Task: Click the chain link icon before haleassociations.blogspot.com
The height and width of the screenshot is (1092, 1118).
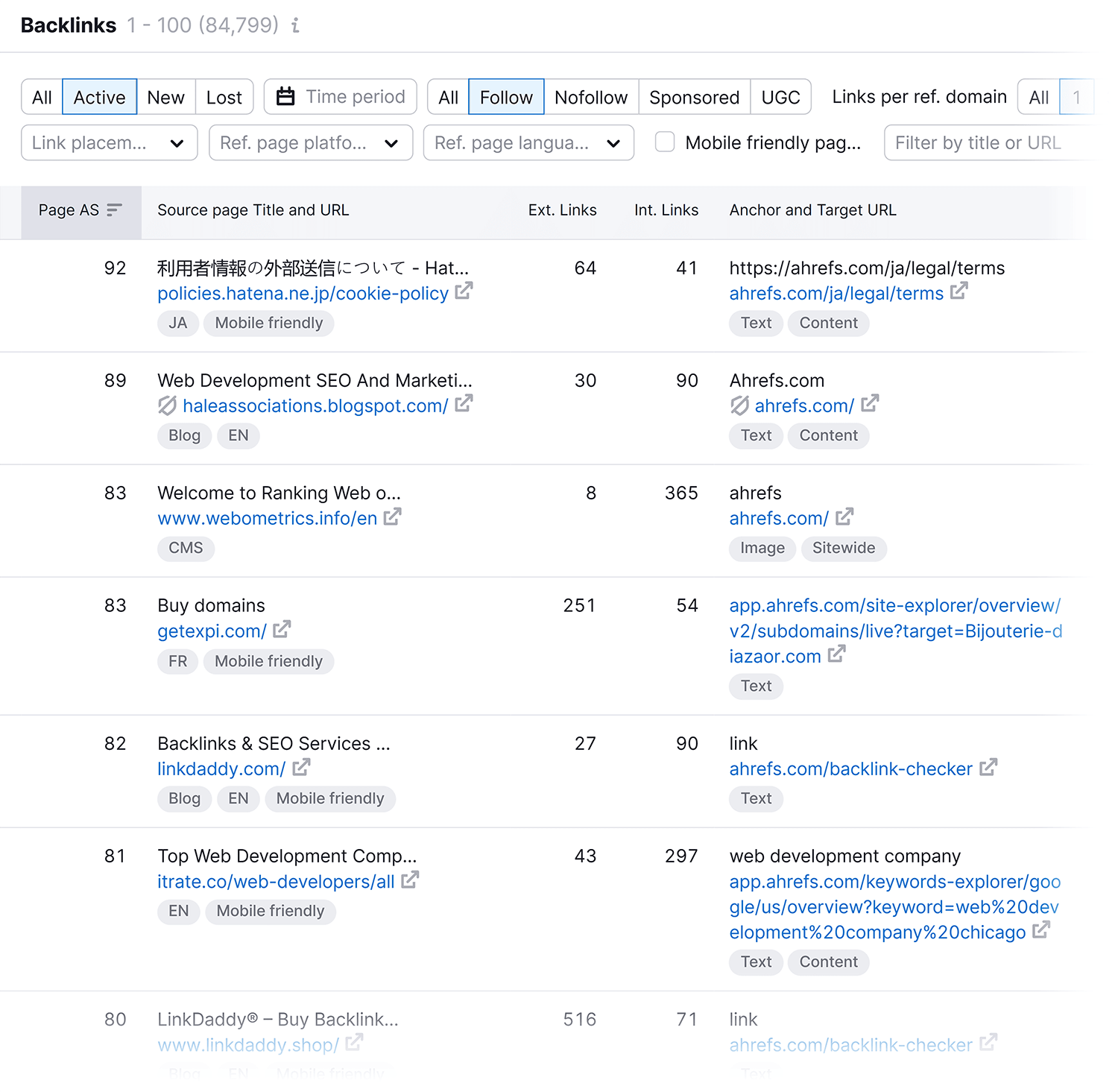Action: pos(168,405)
